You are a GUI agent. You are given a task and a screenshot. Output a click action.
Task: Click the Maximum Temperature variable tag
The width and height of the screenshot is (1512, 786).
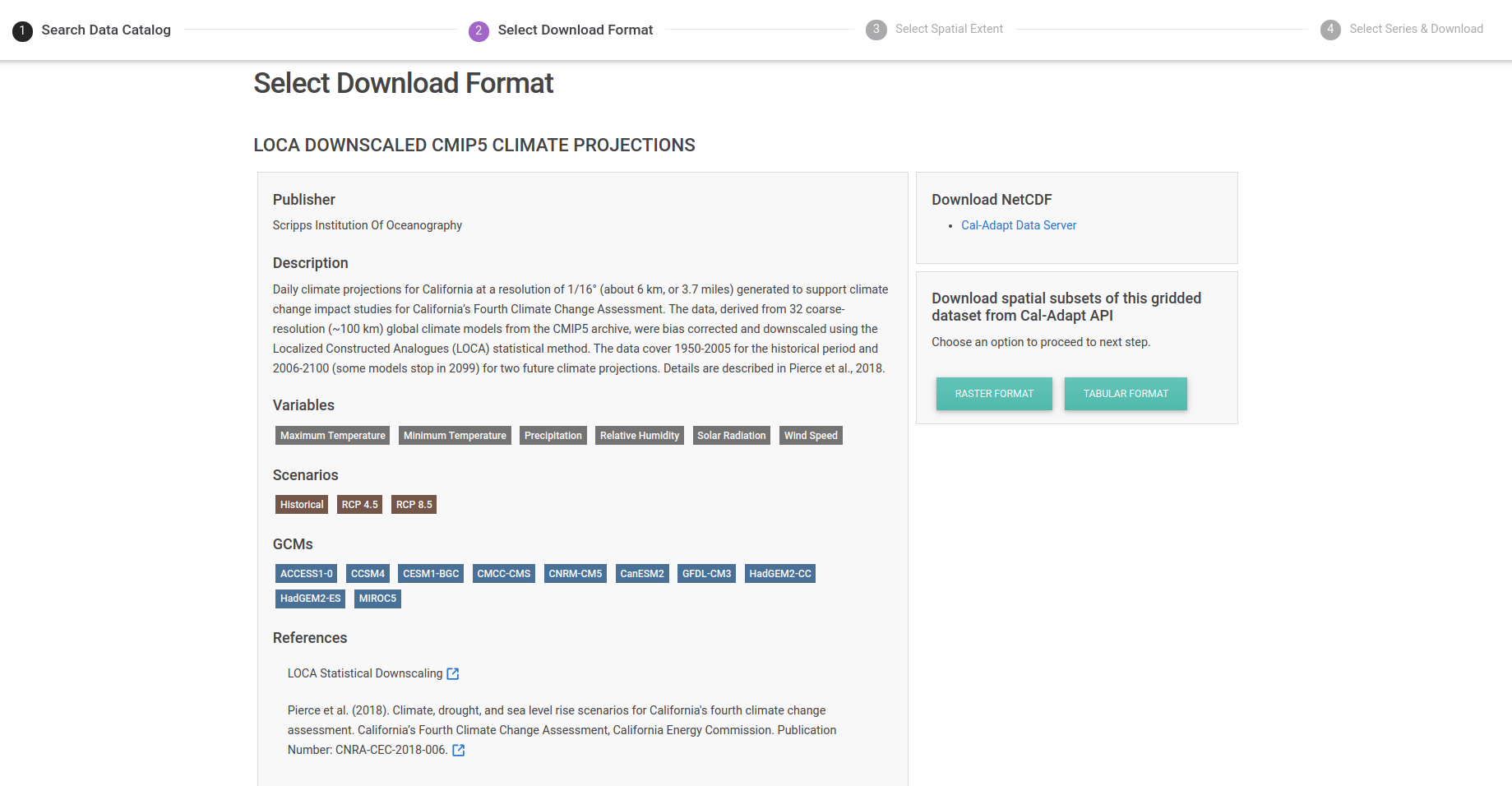pos(332,436)
